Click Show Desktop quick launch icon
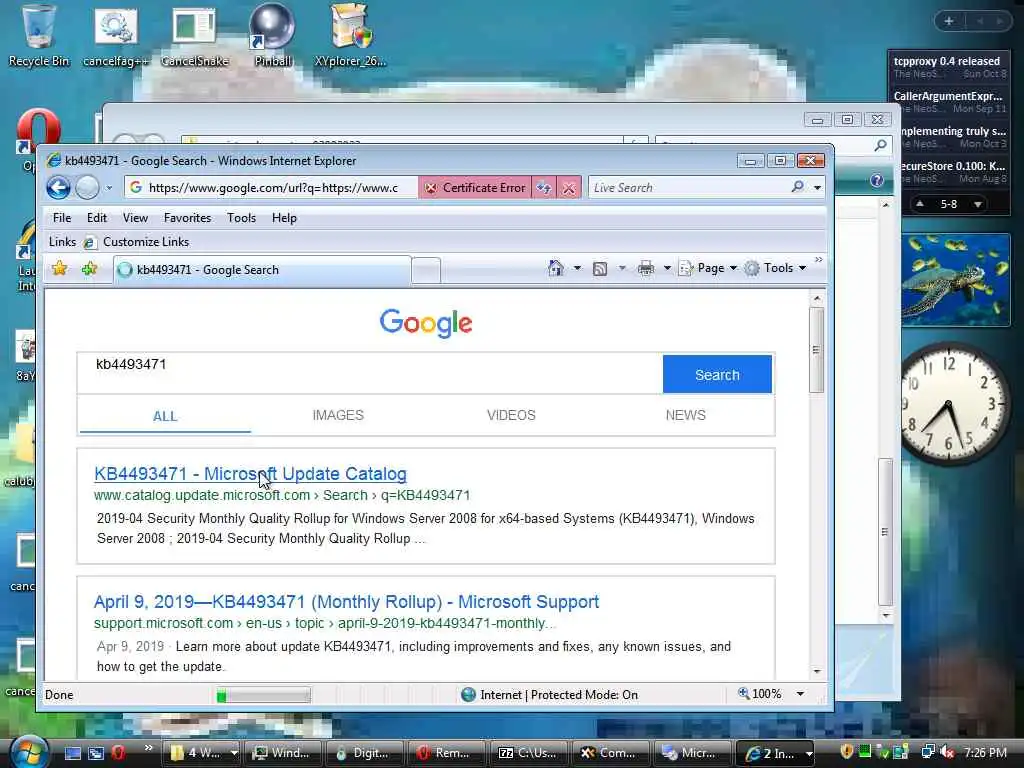This screenshot has width=1024, height=768. [x=73, y=753]
